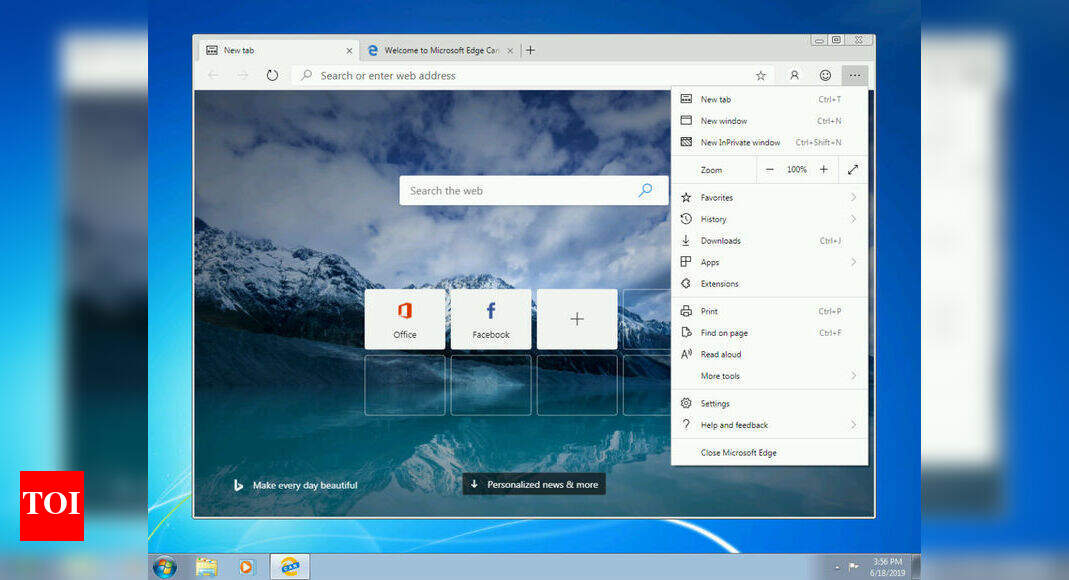
Task: Open the user profile icon
Action: tap(794, 75)
